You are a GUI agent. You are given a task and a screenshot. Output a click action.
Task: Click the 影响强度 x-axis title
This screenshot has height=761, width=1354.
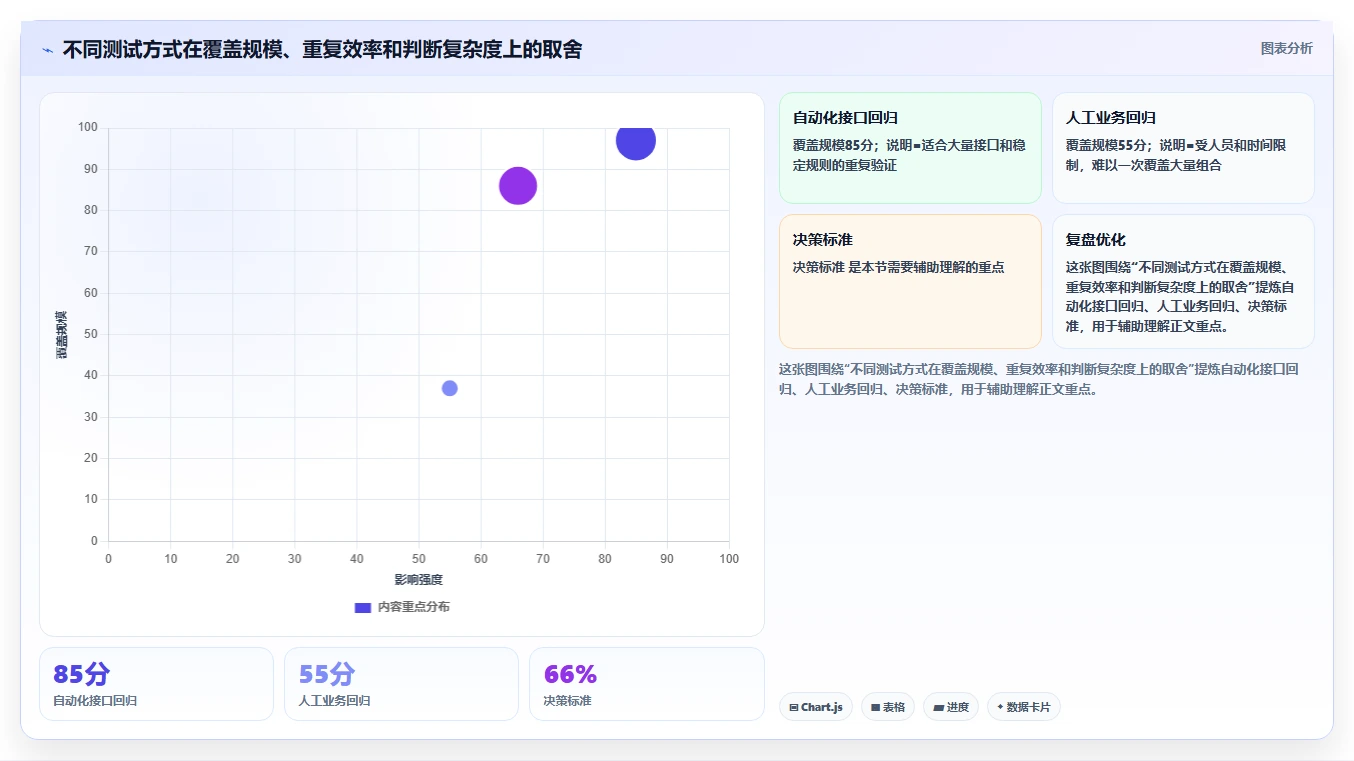(418, 580)
